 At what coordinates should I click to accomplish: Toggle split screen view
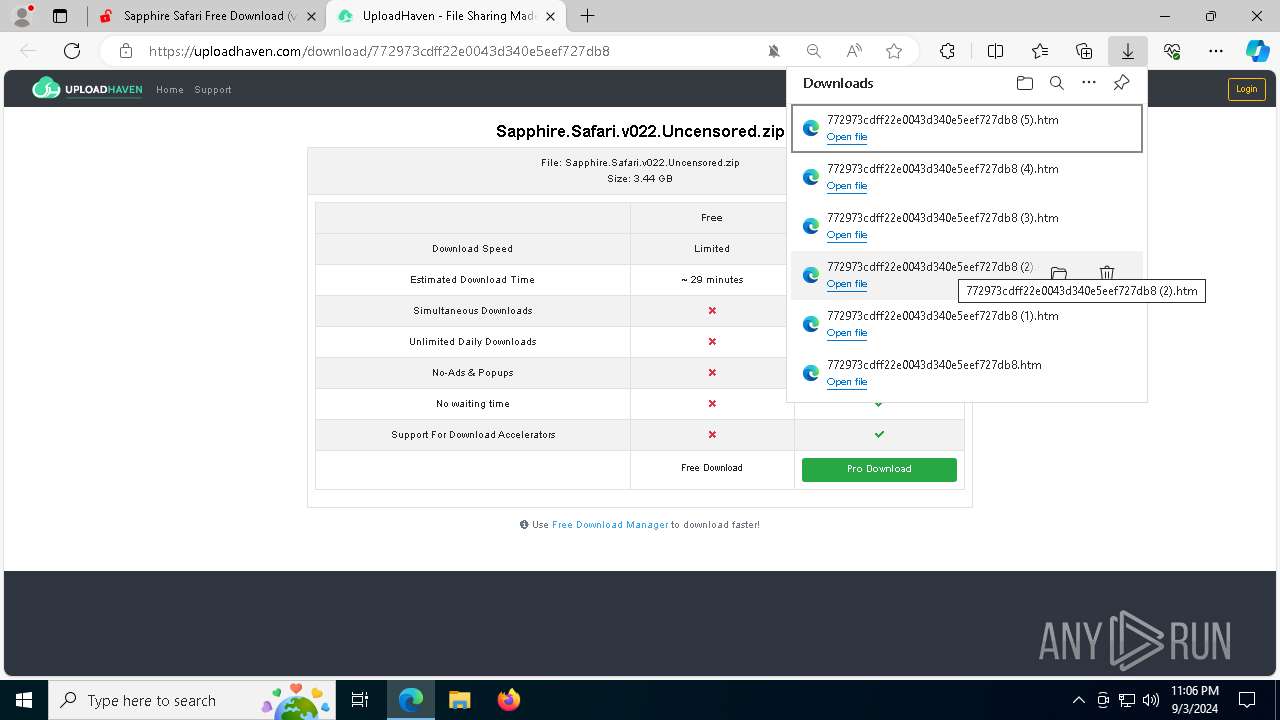point(995,51)
